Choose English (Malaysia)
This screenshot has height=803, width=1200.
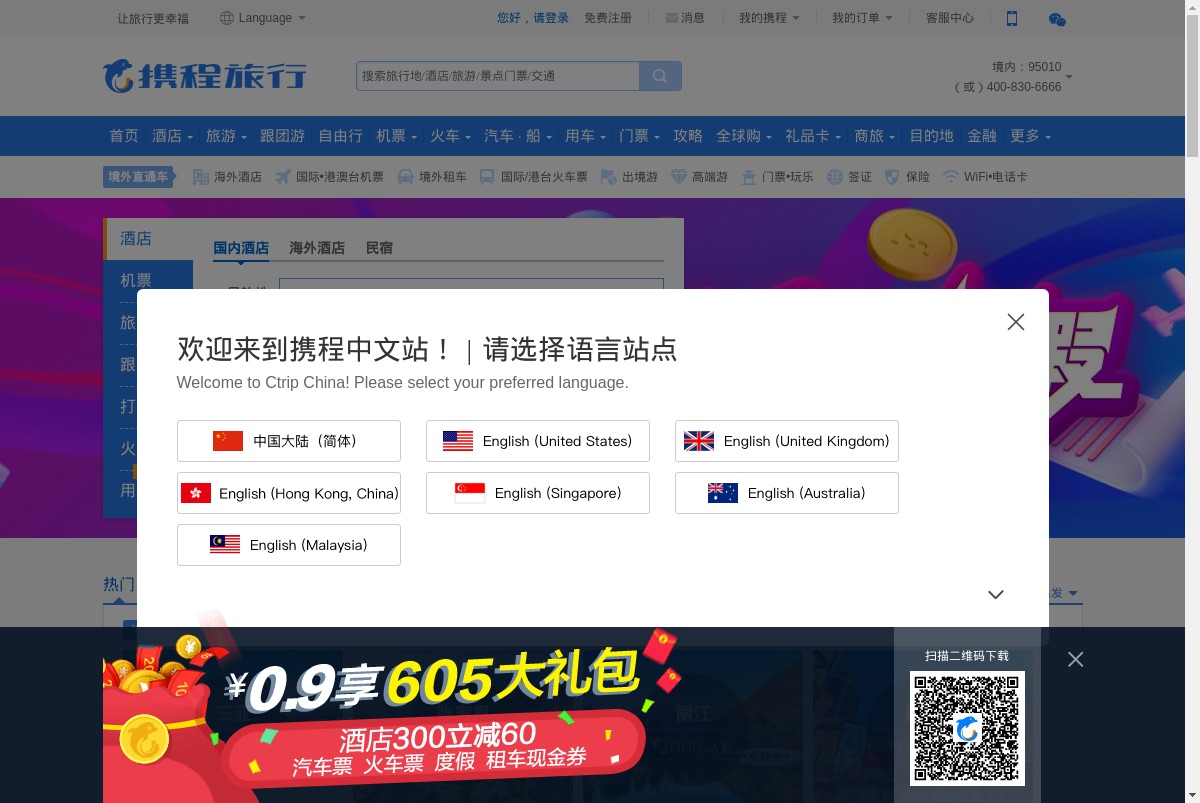tap(289, 545)
